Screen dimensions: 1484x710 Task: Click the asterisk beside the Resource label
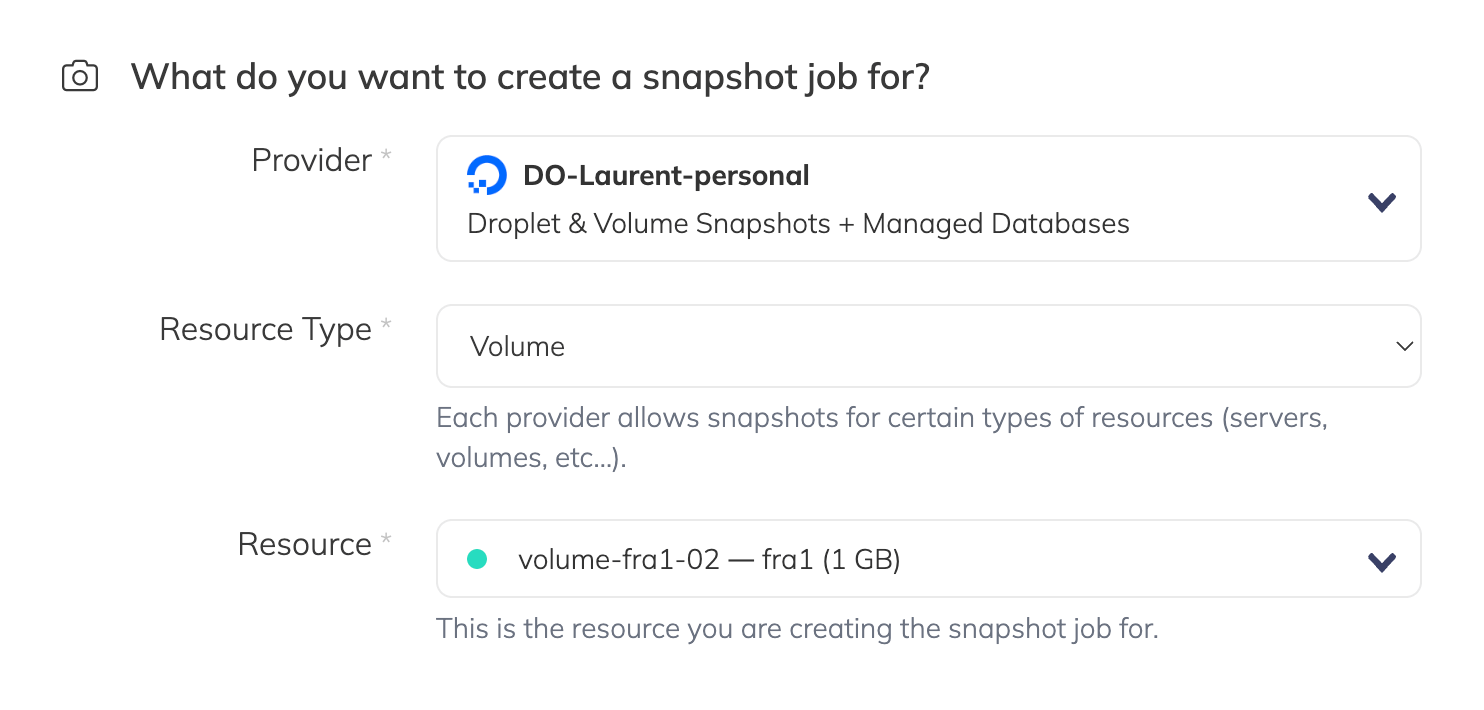coord(385,542)
